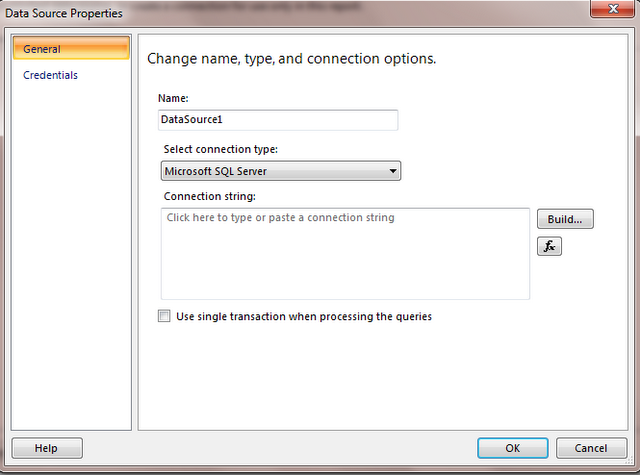This screenshot has width=640, height=475.
Task: Click into the DataSource1 name field
Action: pos(277,119)
